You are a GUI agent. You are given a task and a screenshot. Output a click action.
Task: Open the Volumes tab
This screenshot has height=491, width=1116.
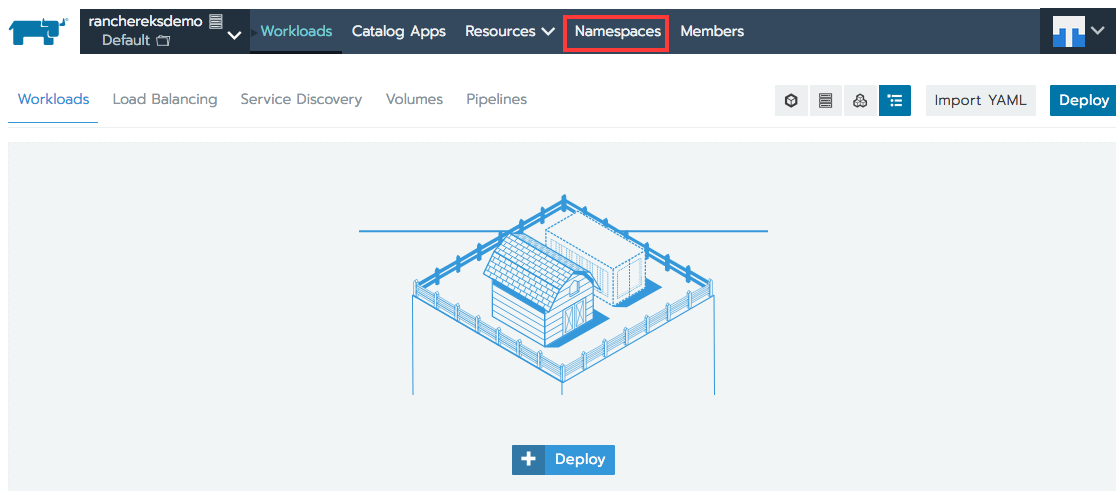point(414,100)
